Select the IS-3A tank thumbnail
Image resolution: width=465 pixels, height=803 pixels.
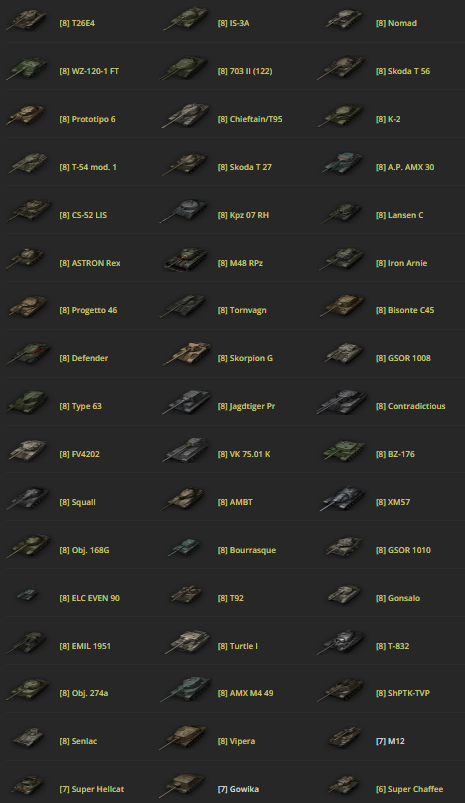pyautogui.click(x=185, y=20)
